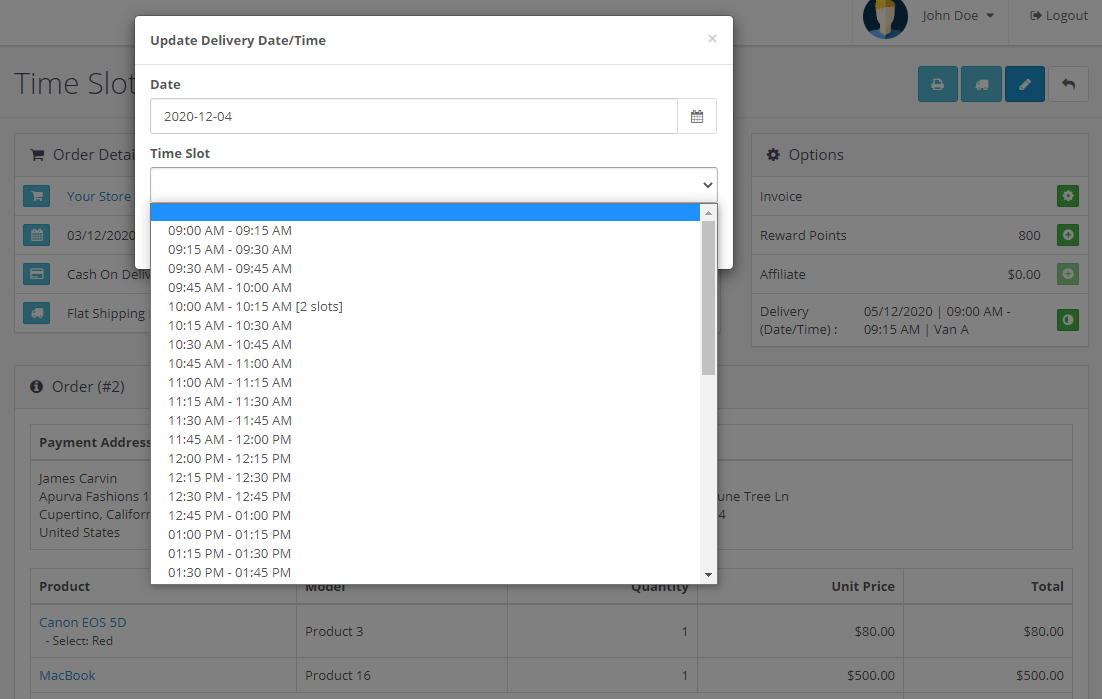
Task: Click the dropdown list scrollbar thumb
Action: 708,298
